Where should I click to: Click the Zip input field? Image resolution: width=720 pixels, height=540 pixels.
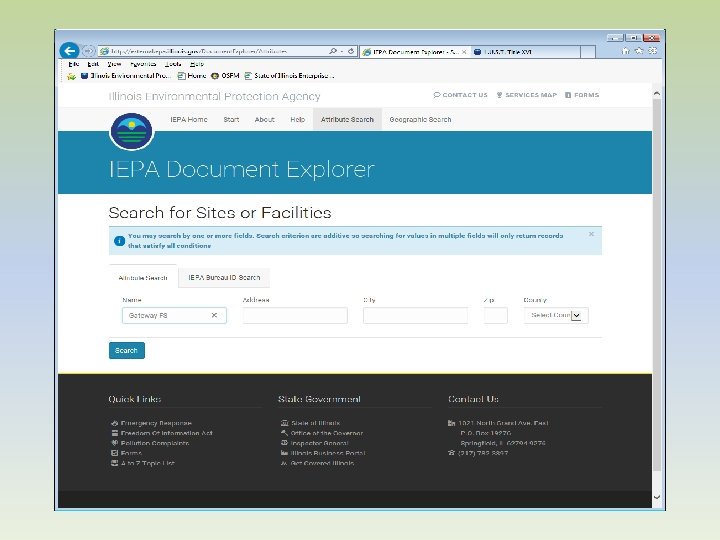495,315
